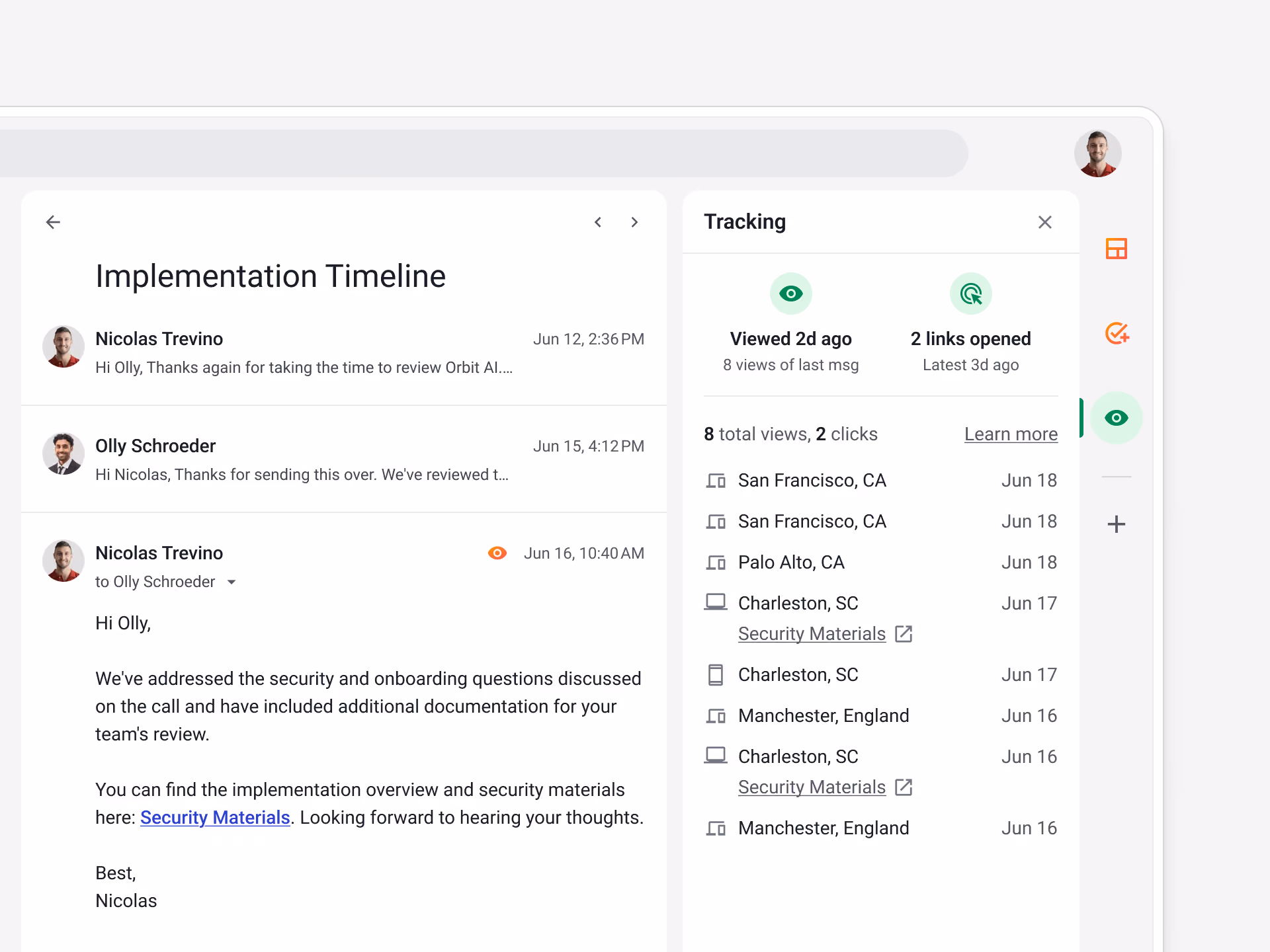The image size is (1270, 952).
Task: Click the '8 views of last msg' text
Action: click(791, 365)
